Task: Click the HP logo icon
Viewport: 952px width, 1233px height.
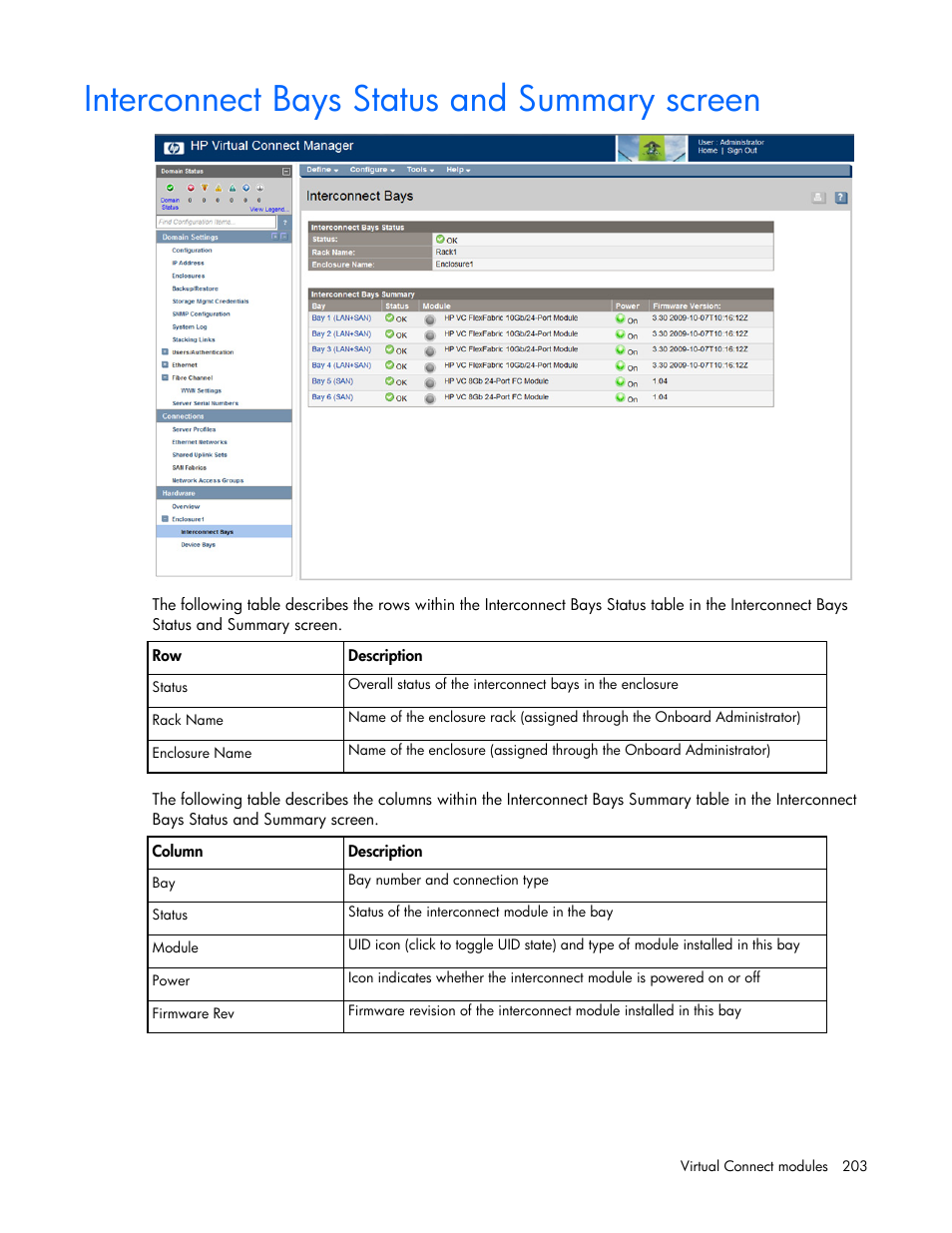Action: tap(174, 148)
